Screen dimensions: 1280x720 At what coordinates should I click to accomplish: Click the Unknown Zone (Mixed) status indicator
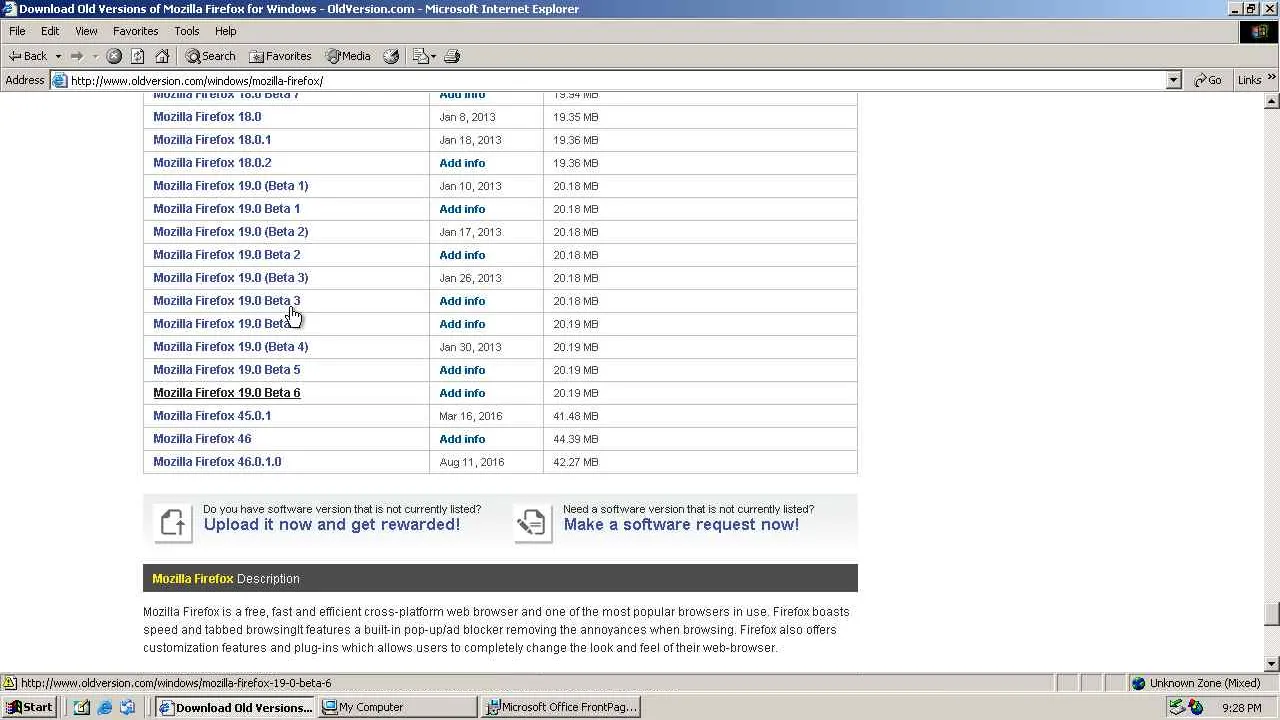click(x=1196, y=683)
